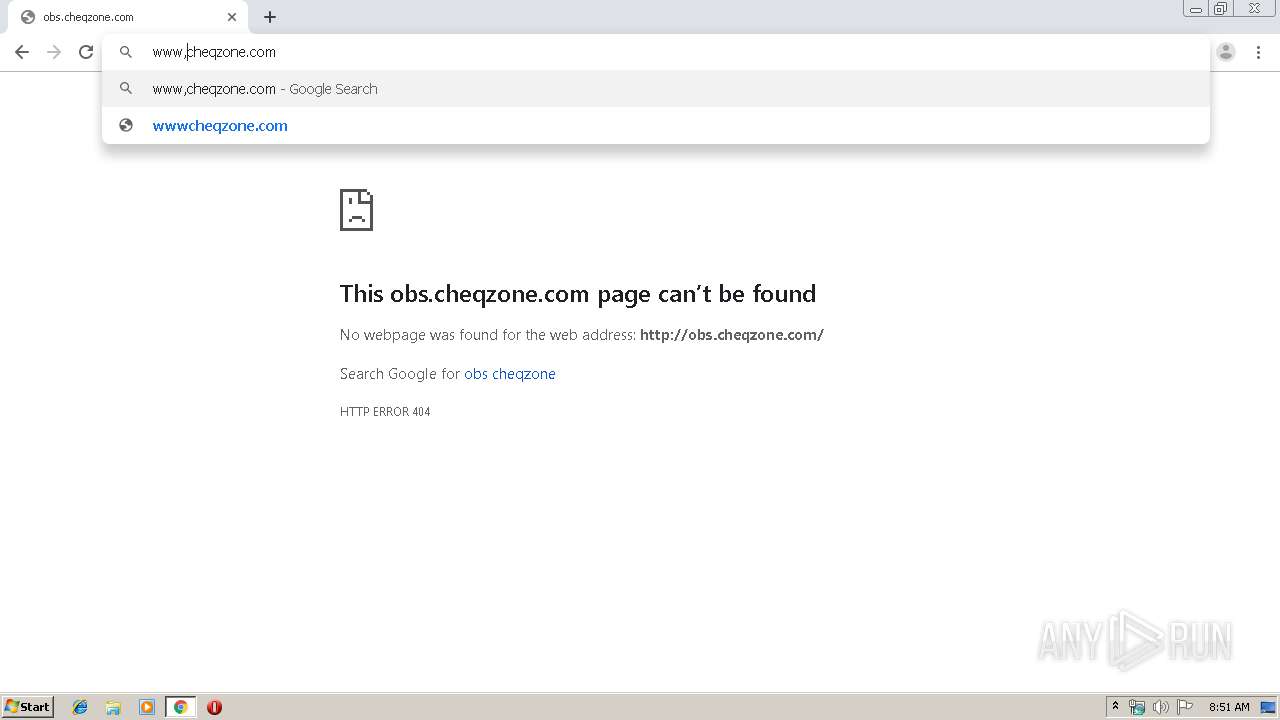Open a new tab with the plus button
This screenshot has width=1280, height=720.
(270, 17)
